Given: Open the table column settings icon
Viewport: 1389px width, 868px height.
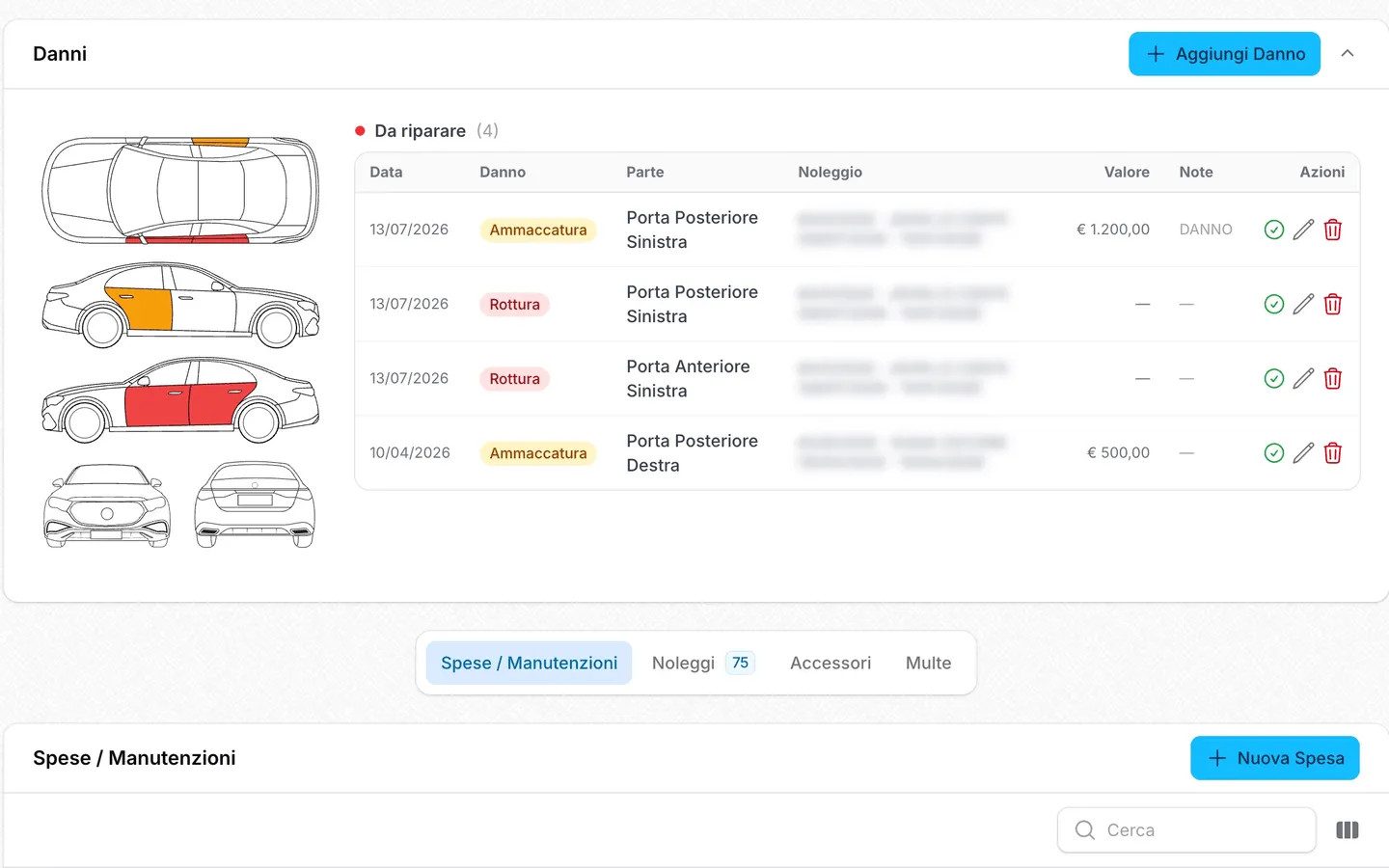Looking at the screenshot, I should click(1348, 829).
